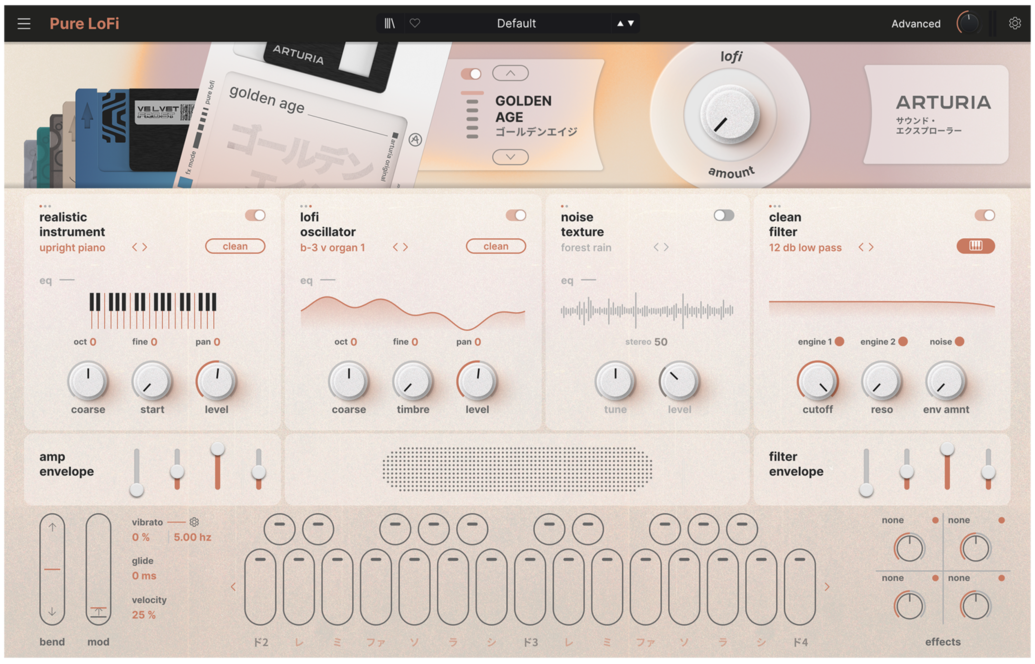Toggle the top-left effect slot power dot
Screen dimensions: 1035x664
(935, 520)
